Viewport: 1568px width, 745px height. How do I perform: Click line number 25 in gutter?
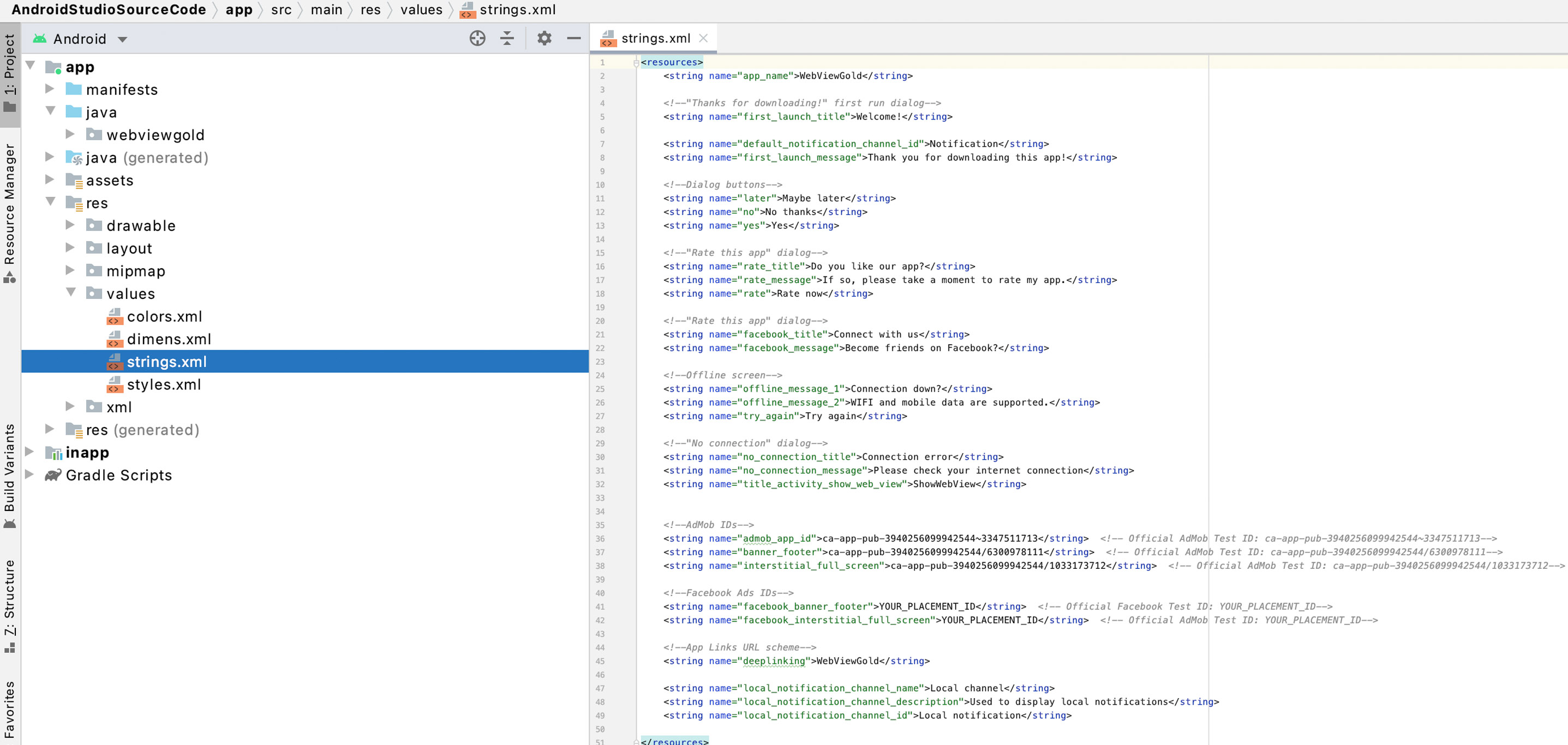[x=600, y=389]
